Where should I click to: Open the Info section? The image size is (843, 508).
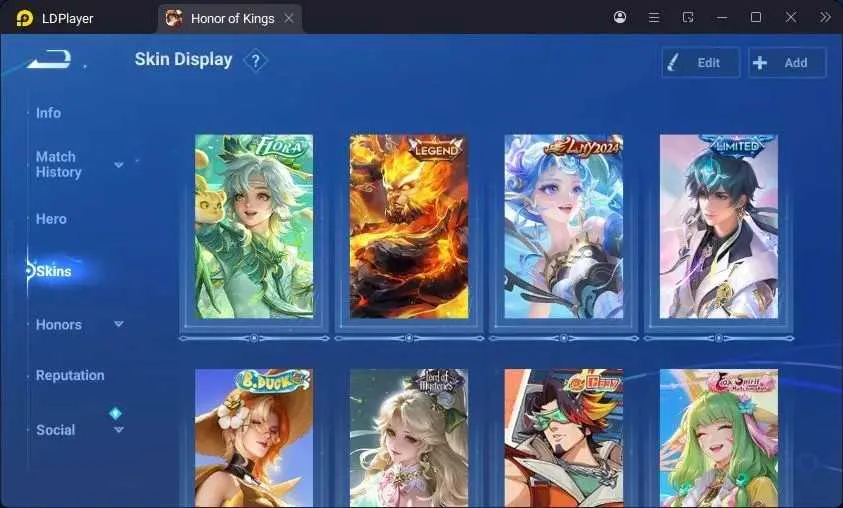click(x=48, y=113)
